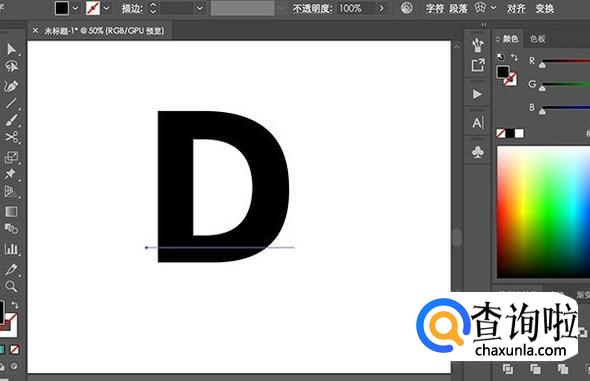Pick a color from the spectrum
Image resolution: width=590 pixels, height=381 pixels.
543,212
